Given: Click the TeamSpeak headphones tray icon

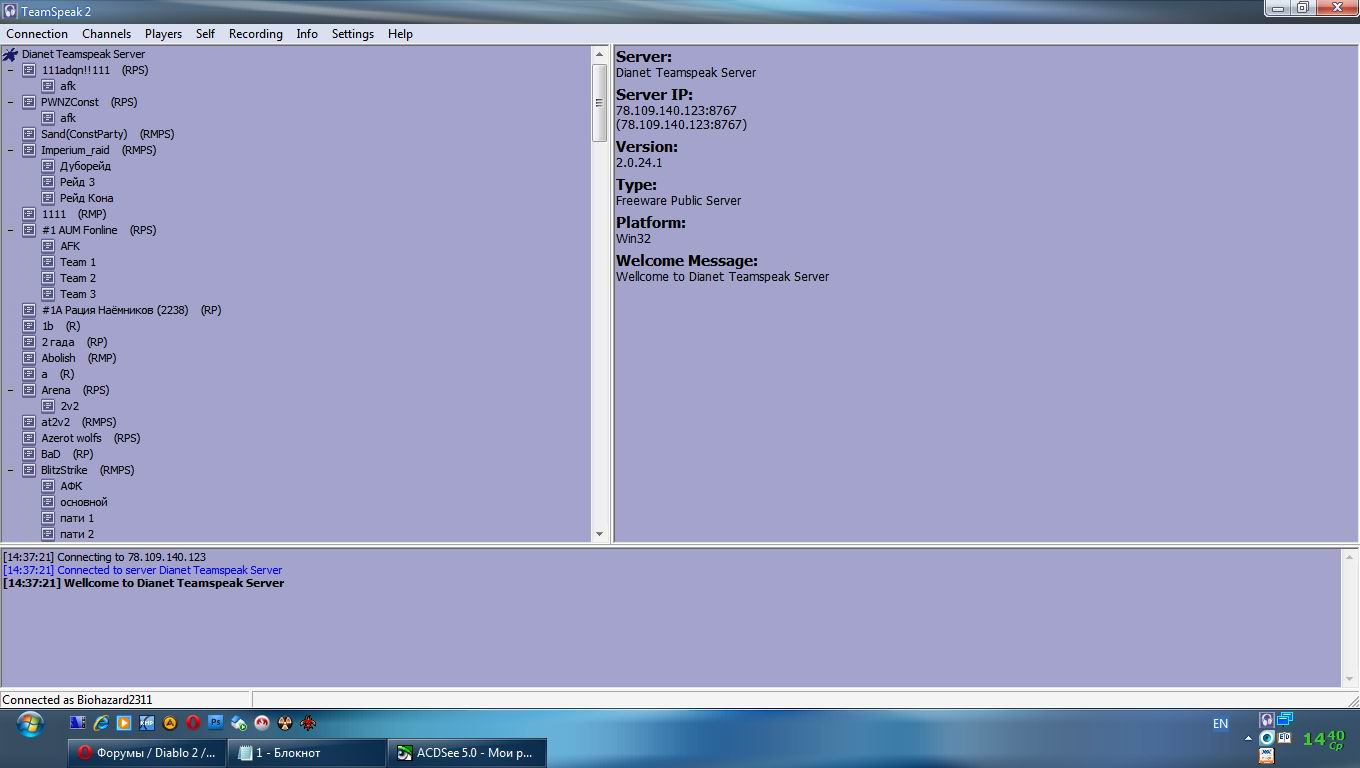Looking at the screenshot, I should coord(1267,720).
